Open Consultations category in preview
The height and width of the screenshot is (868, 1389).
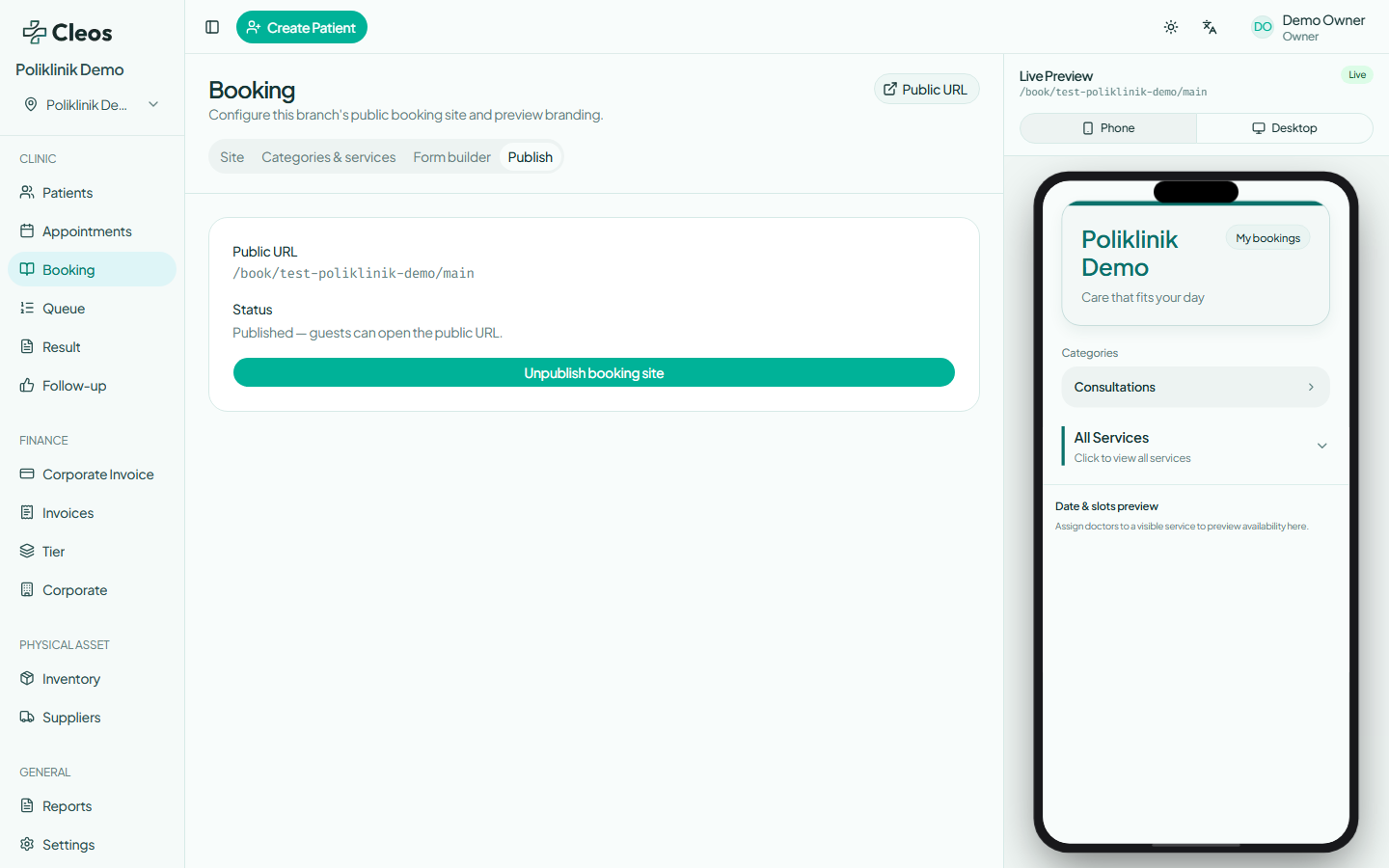pos(1195,387)
